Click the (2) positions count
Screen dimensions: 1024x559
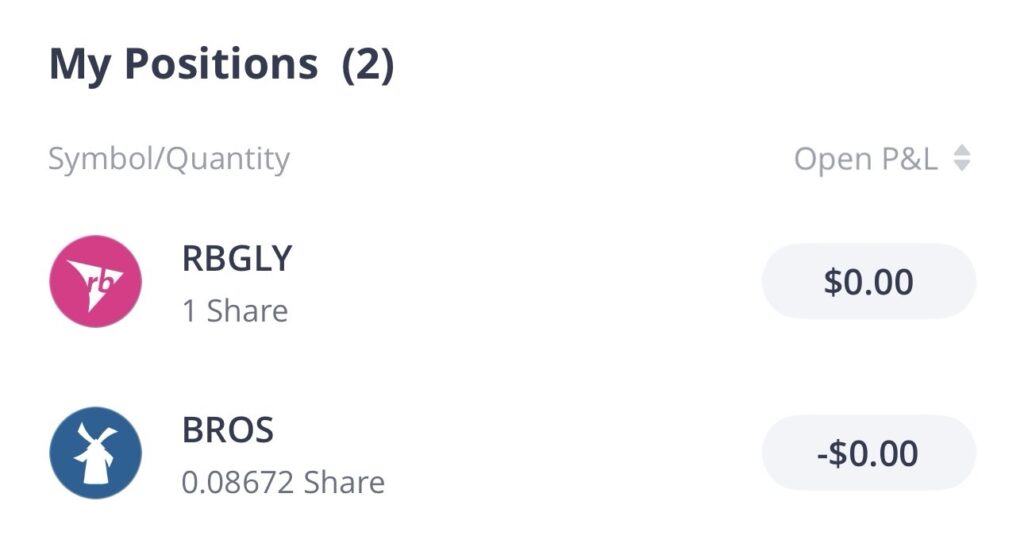(368, 65)
